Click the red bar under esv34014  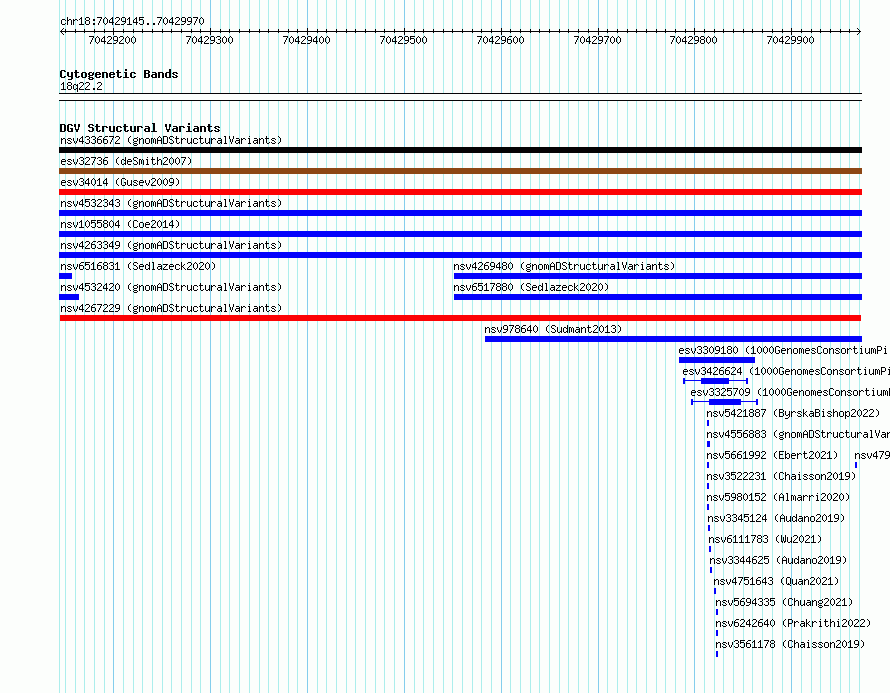click(460, 192)
